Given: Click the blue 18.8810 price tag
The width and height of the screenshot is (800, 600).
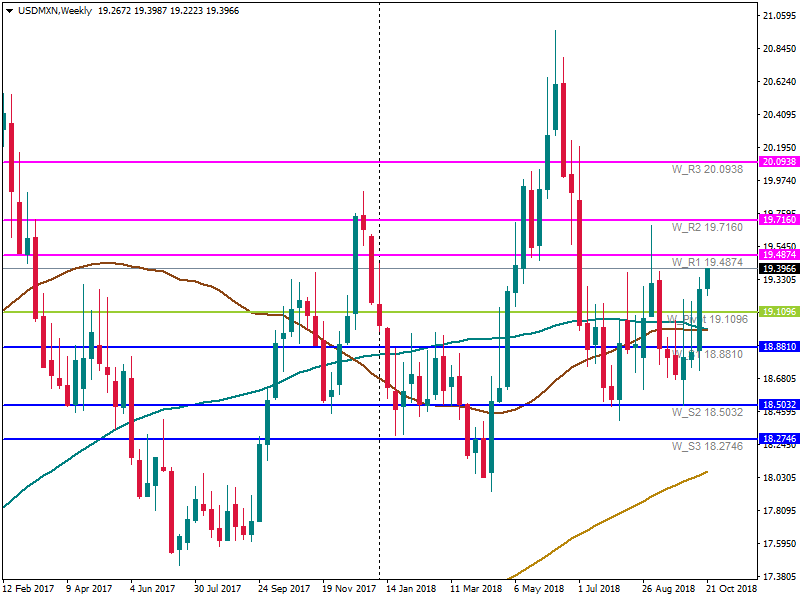Looking at the screenshot, I should pyautogui.click(x=778, y=347).
